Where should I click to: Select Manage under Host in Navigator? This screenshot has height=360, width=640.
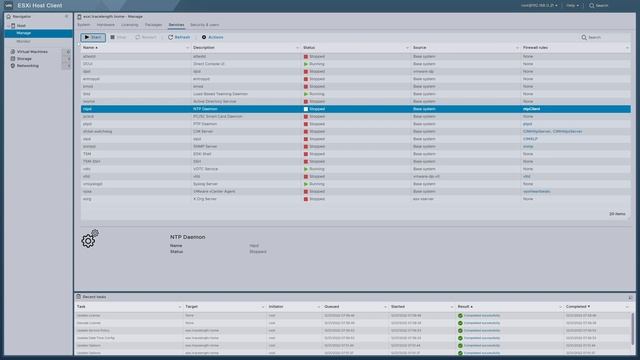(39, 33)
